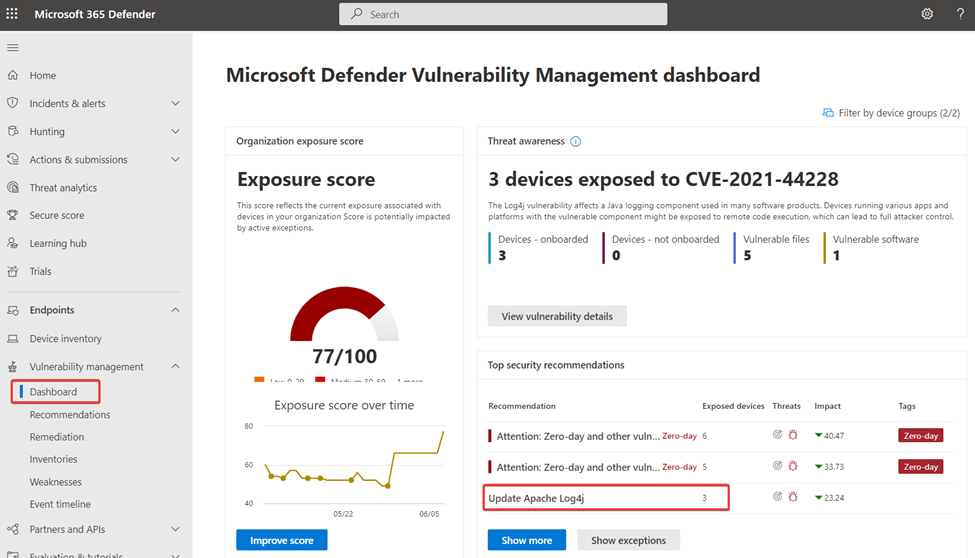Click bug icon in Update Apache Log4j row
Viewport: 975px width, 558px height.
coord(793,496)
